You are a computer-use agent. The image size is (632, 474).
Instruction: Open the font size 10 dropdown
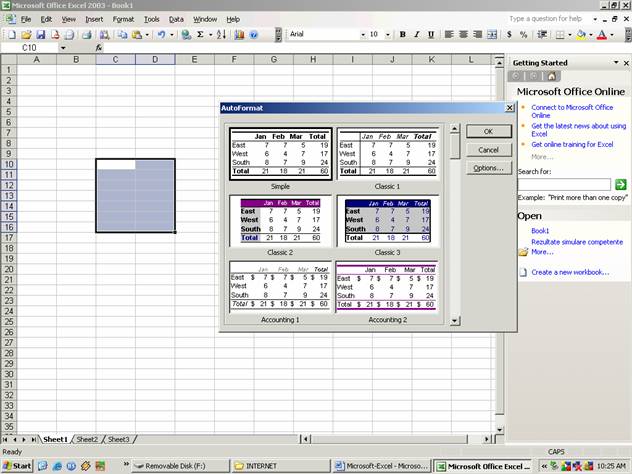(x=388, y=35)
